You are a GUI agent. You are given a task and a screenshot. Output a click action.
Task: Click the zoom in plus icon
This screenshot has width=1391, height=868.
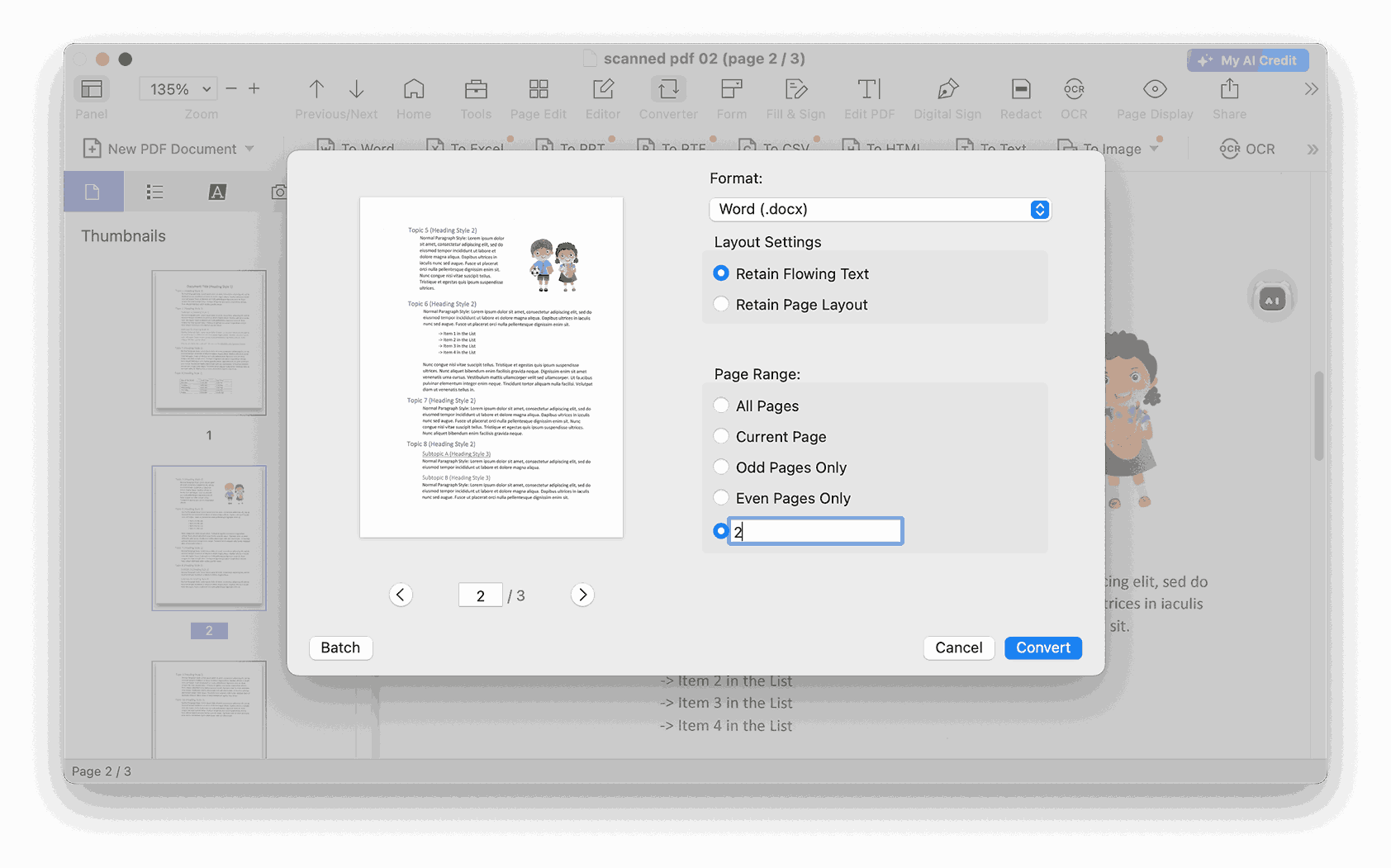tap(254, 88)
